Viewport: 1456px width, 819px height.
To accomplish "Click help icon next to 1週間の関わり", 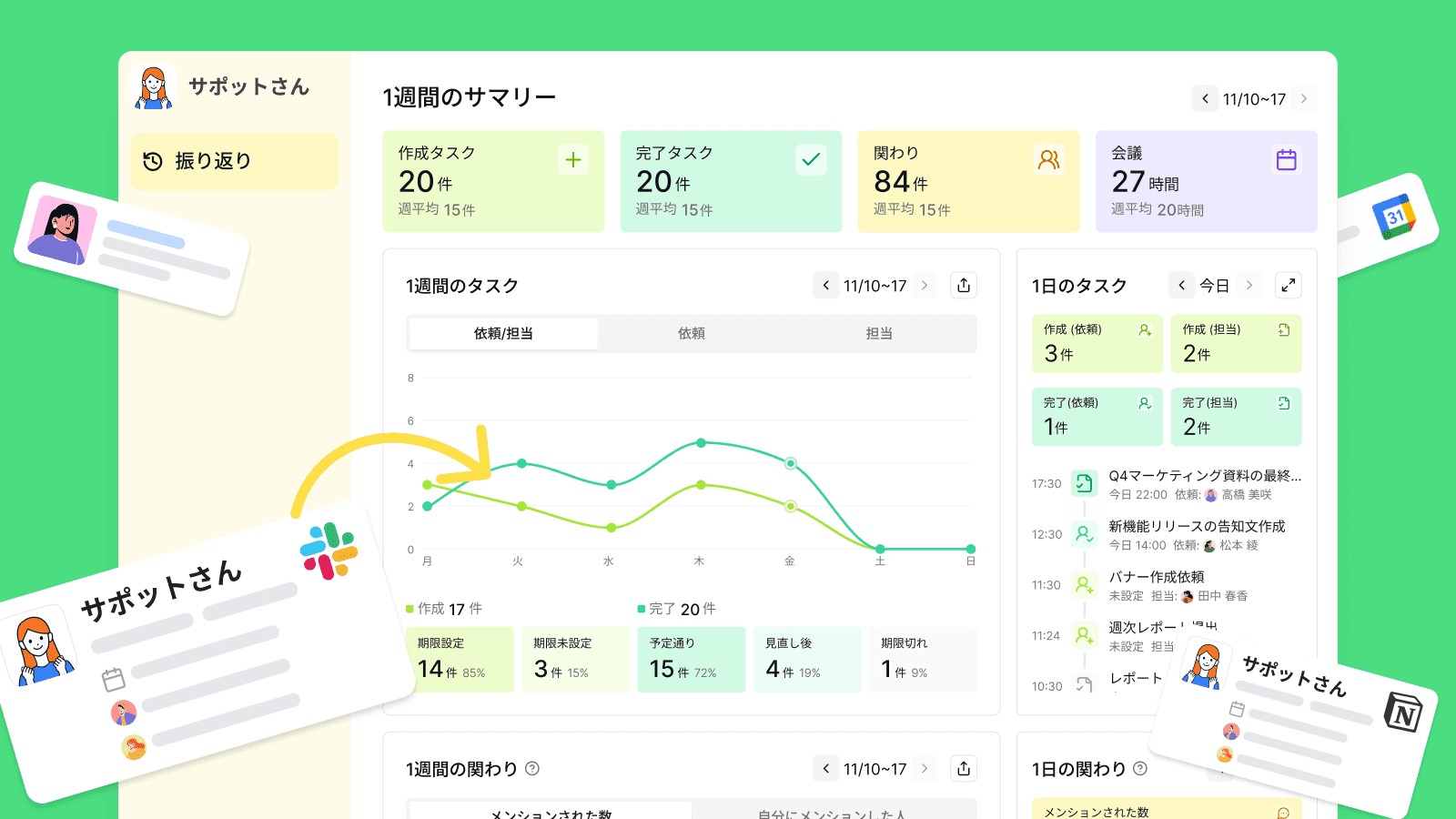I will pos(532,768).
